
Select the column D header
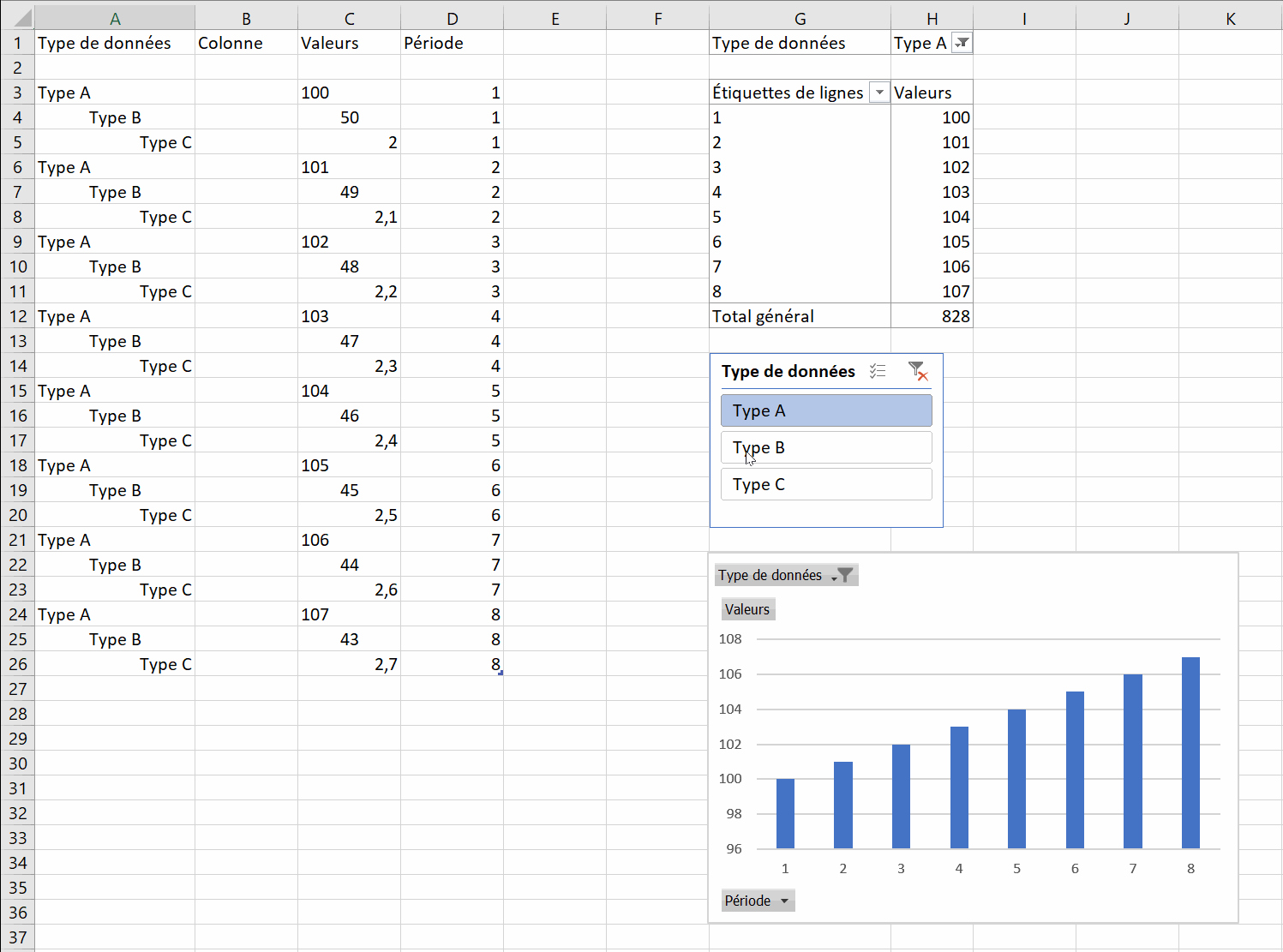(x=452, y=18)
